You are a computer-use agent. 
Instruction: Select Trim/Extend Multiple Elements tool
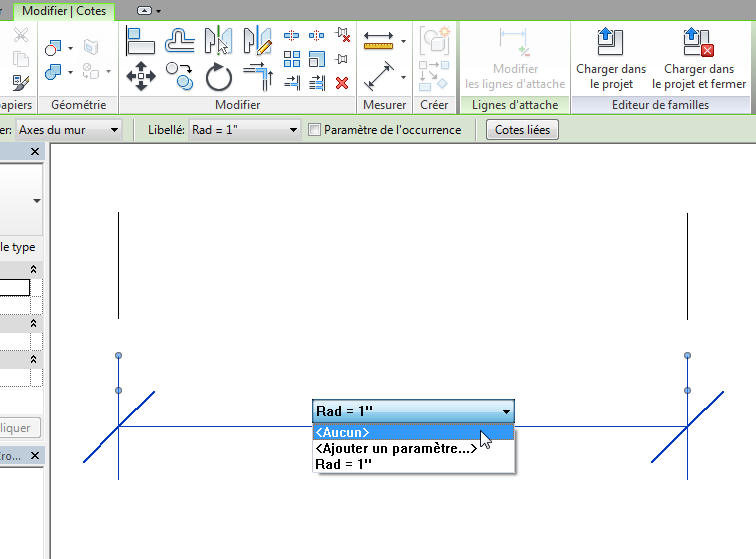(x=317, y=83)
